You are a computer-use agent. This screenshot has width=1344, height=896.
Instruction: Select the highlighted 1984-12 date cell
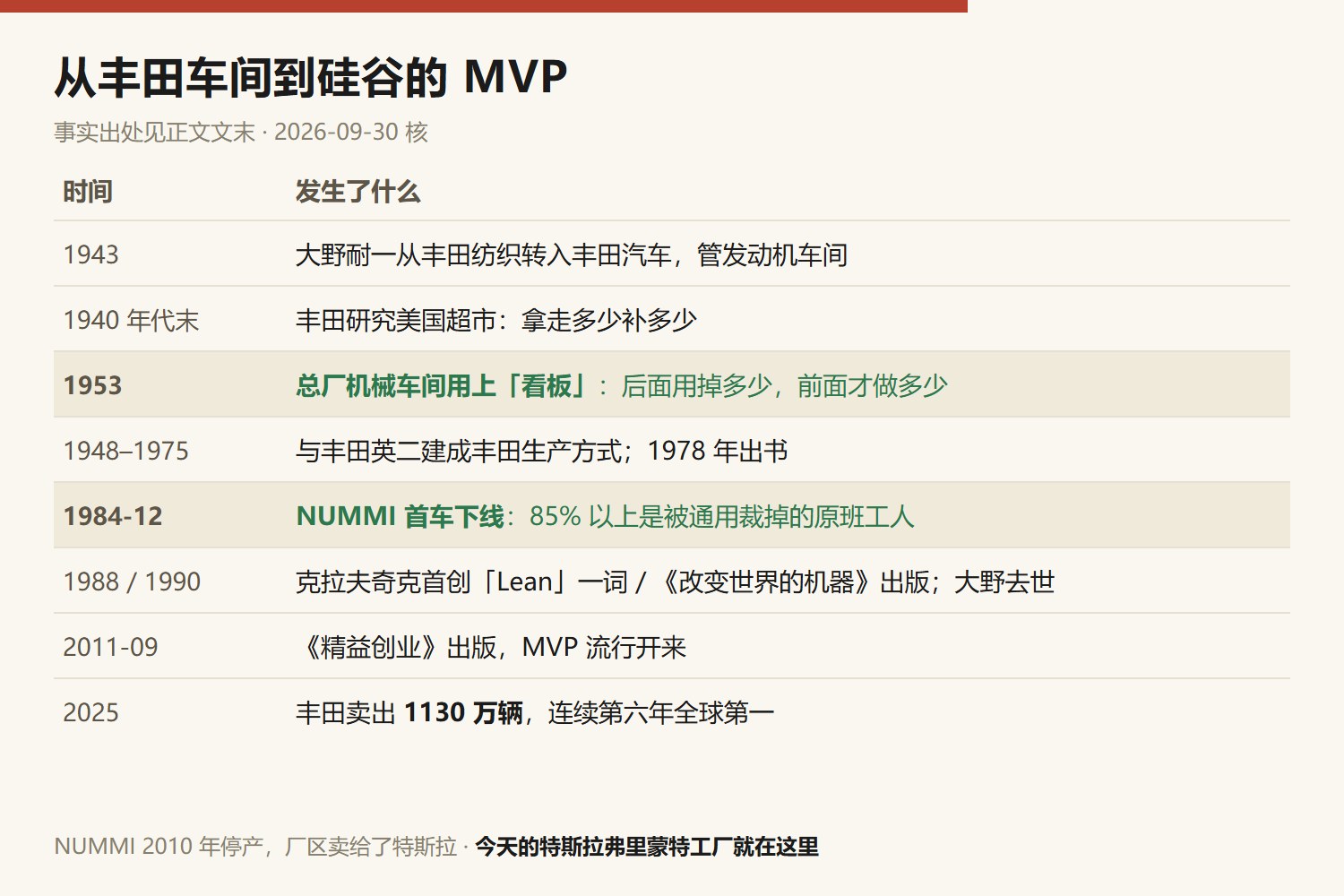113,516
